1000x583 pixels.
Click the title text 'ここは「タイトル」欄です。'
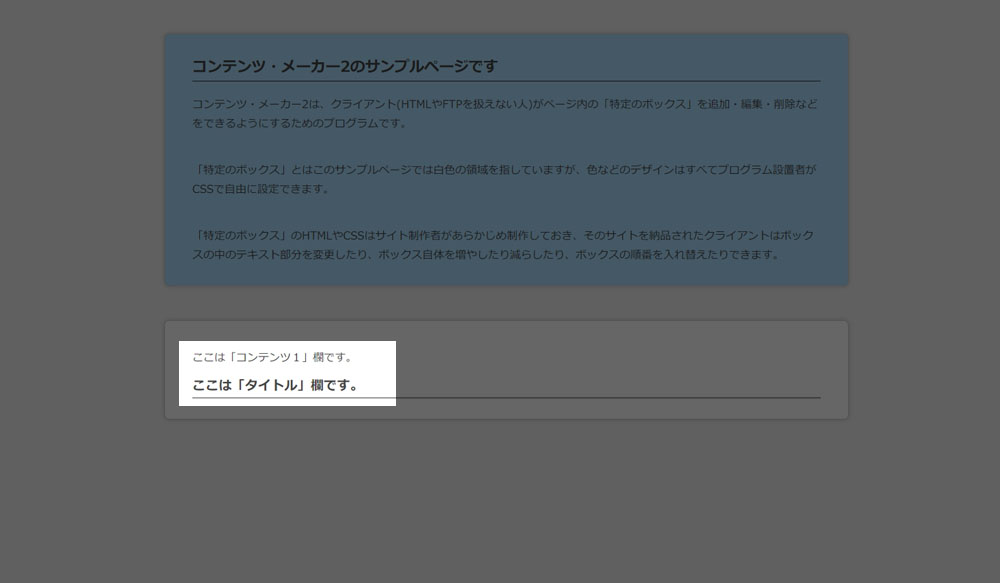276,385
